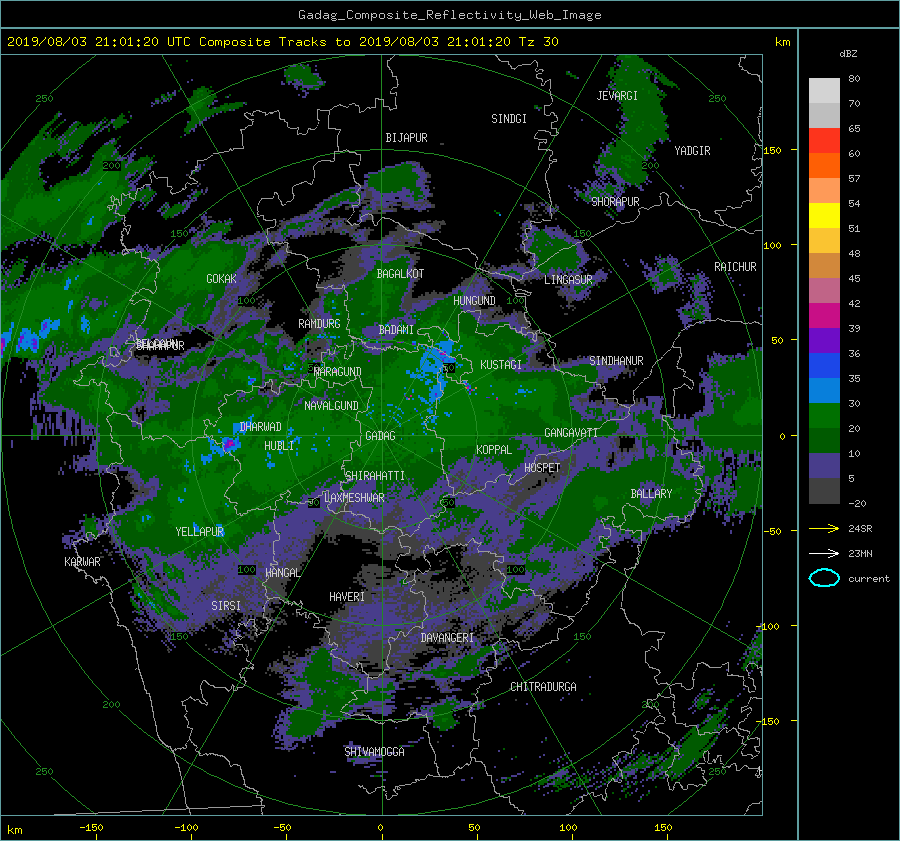The width and height of the screenshot is (900, 841).
Task: Click the JEVARGI city label
Action: tap(617, 96)
